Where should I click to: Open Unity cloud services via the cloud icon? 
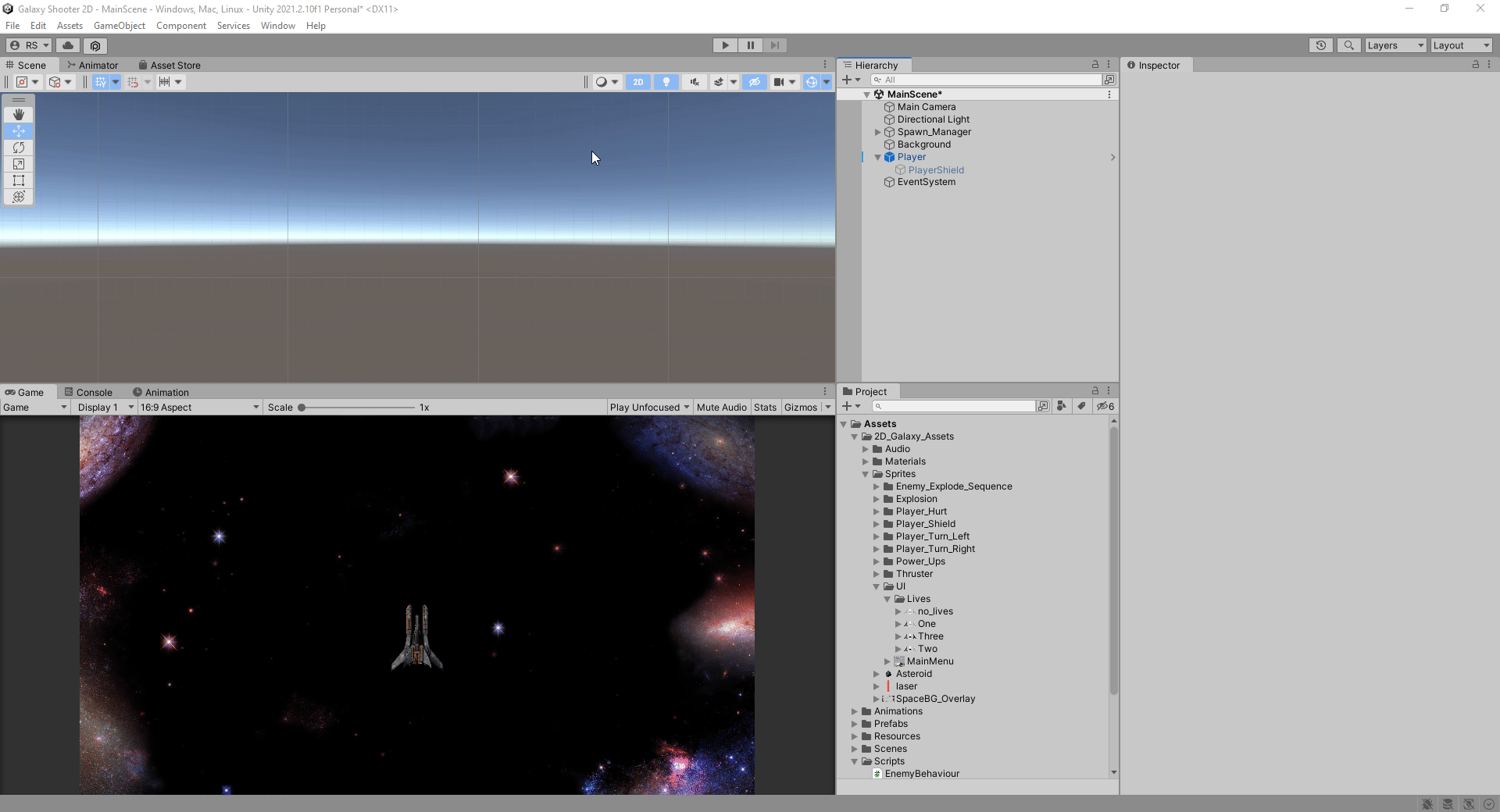click(67, 45)
